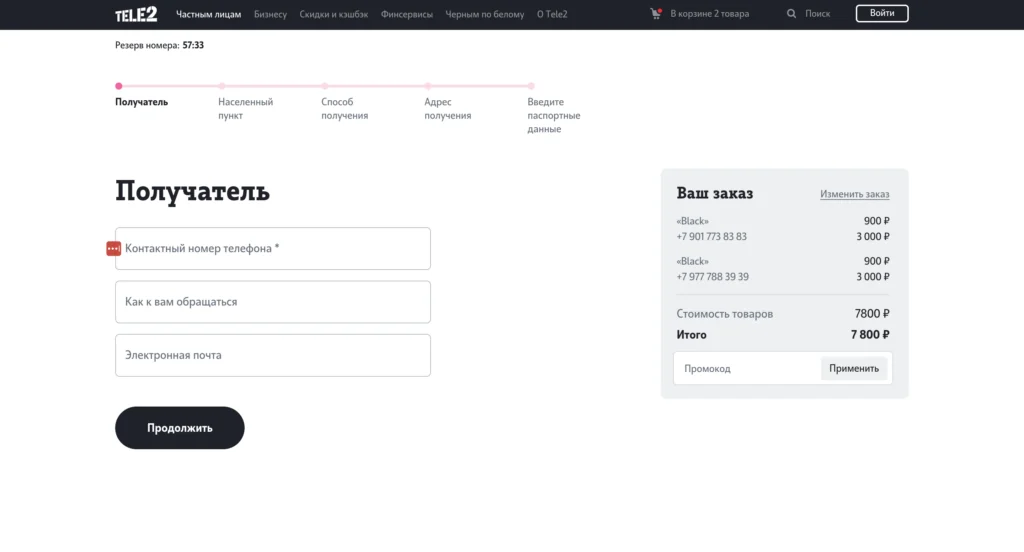Go to Скидки и кэшбэк section
The image size is (1024, 552).
(x=333, y=14)
